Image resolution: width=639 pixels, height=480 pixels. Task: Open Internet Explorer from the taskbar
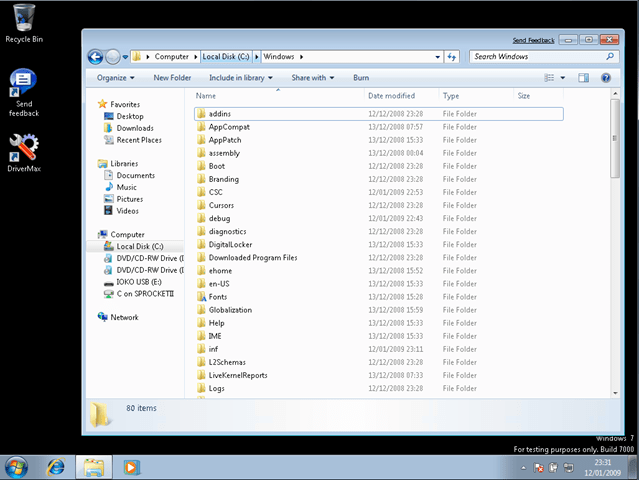(56, 466)
